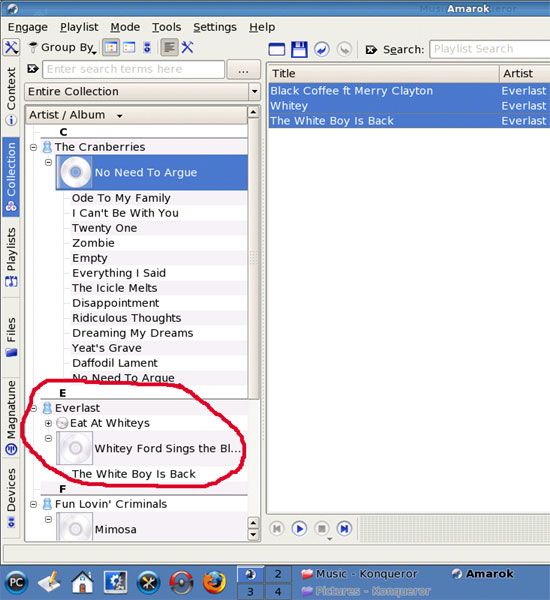Screen dimensions: 550x600
Task: Collapse the Whitey Ford Sings the Blues album
Action: (48, 438)
